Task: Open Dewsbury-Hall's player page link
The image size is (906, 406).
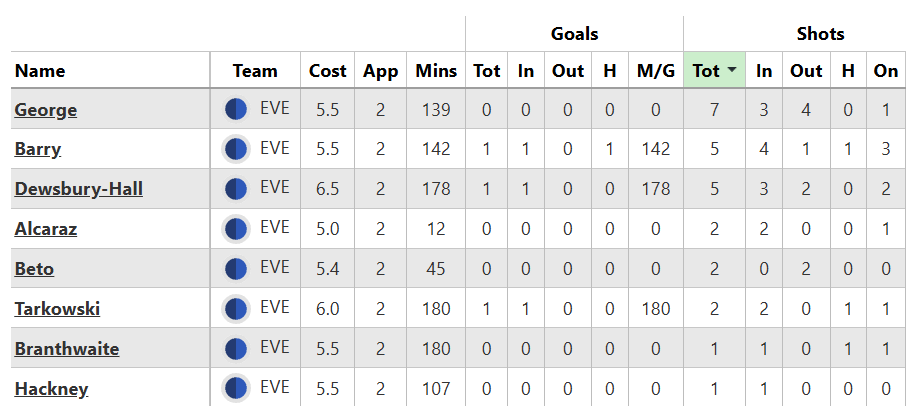Action: (x=79, y=189)
